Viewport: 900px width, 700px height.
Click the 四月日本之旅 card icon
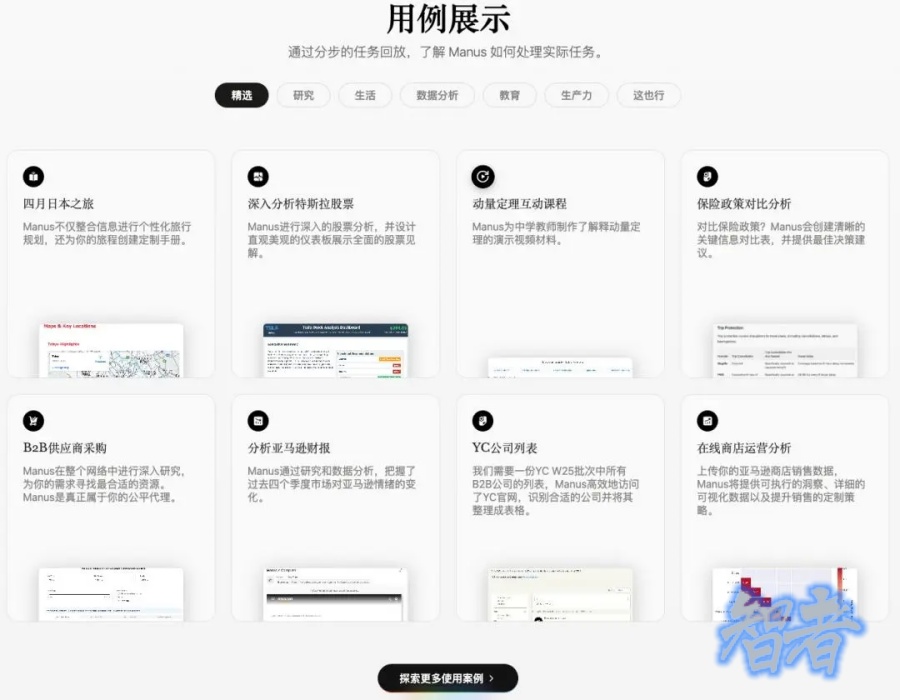[33, 177]
